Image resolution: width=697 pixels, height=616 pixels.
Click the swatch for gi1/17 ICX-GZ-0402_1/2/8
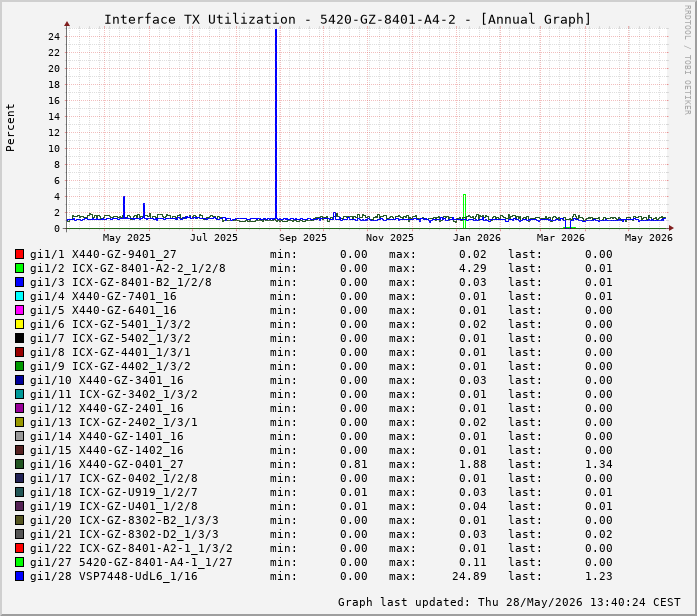pyautogui.click(x=19, y=478)
